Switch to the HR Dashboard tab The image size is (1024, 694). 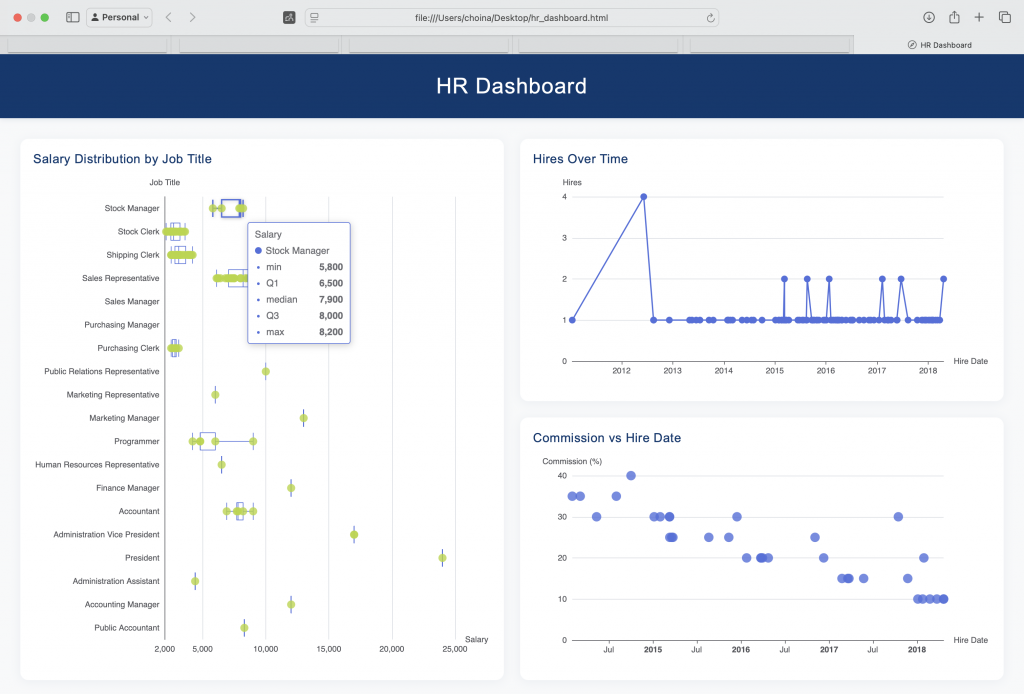(x=938, y=44)
